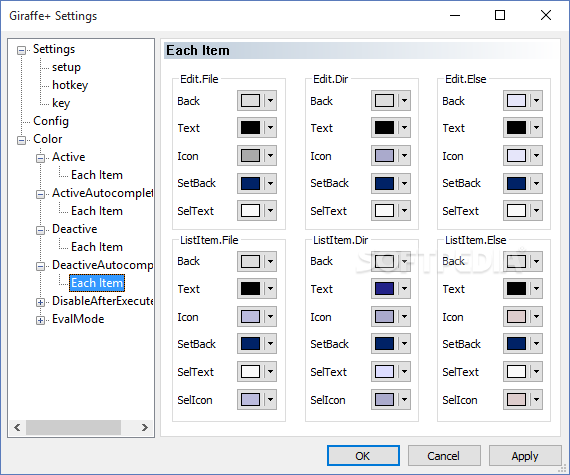Select Each Item under Active
This screenshot has height=475, width=570.
(x=97, y=175)
